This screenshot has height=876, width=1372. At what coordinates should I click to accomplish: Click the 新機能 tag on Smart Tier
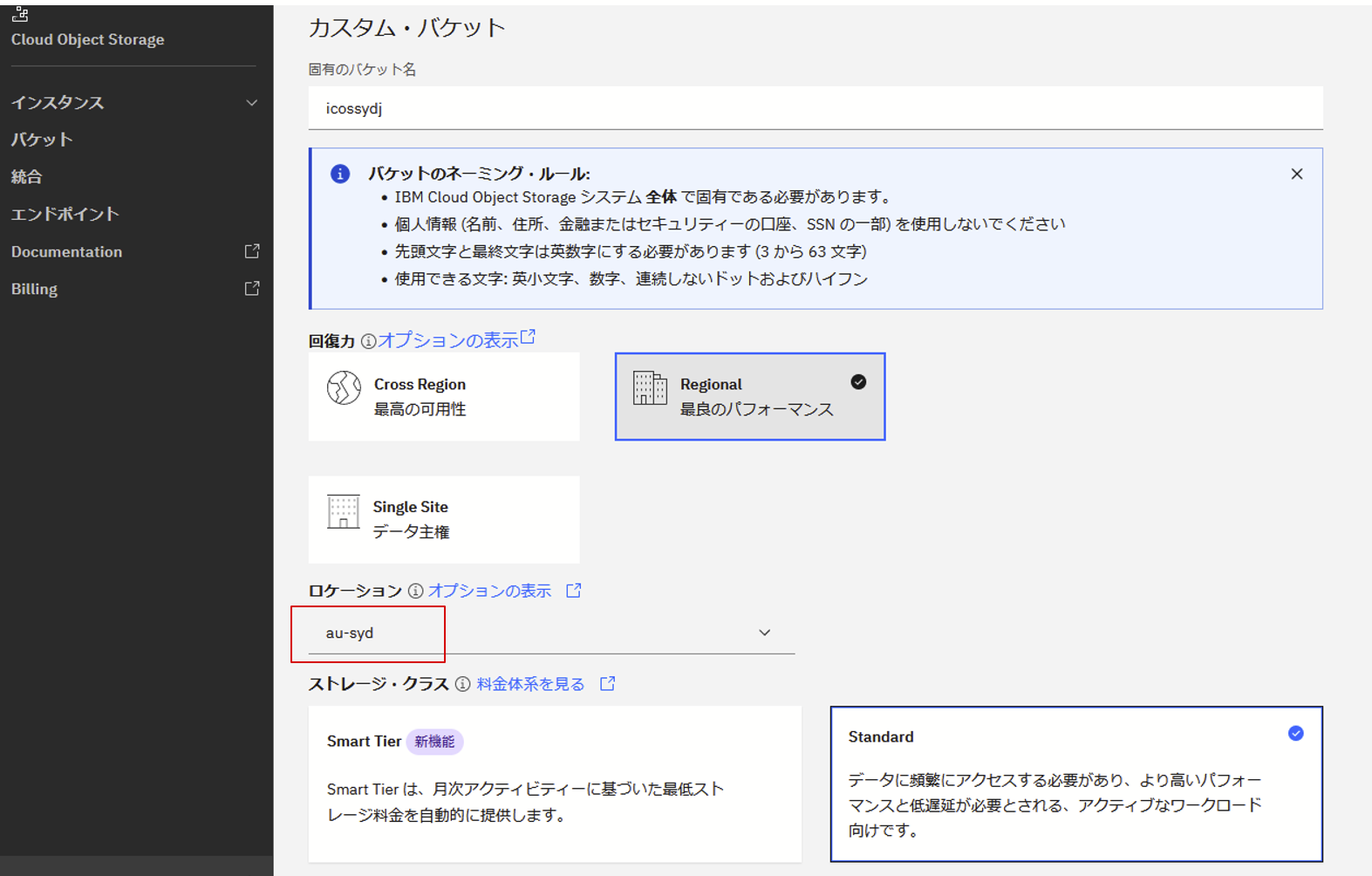click(434, 742)
